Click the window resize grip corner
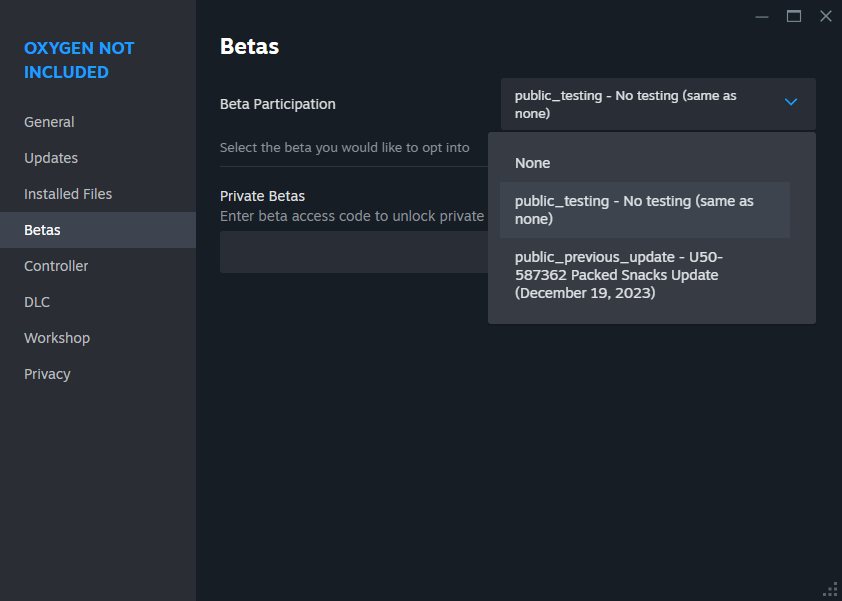The width and height of the screenshot is (842, 601). [x=830, y=589]
